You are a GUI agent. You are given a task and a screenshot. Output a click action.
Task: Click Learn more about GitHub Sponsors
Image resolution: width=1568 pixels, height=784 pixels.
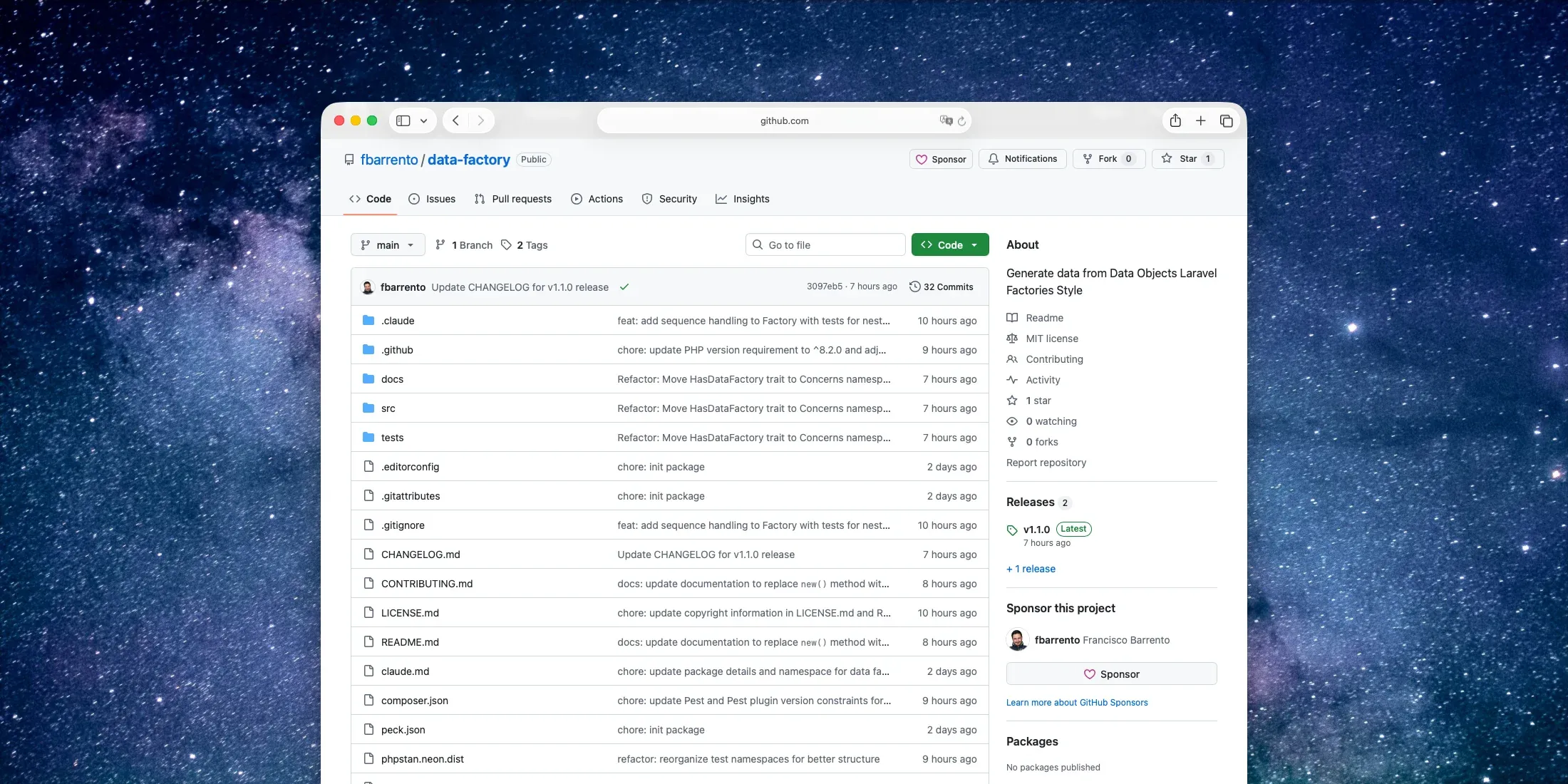[1077, 703]
